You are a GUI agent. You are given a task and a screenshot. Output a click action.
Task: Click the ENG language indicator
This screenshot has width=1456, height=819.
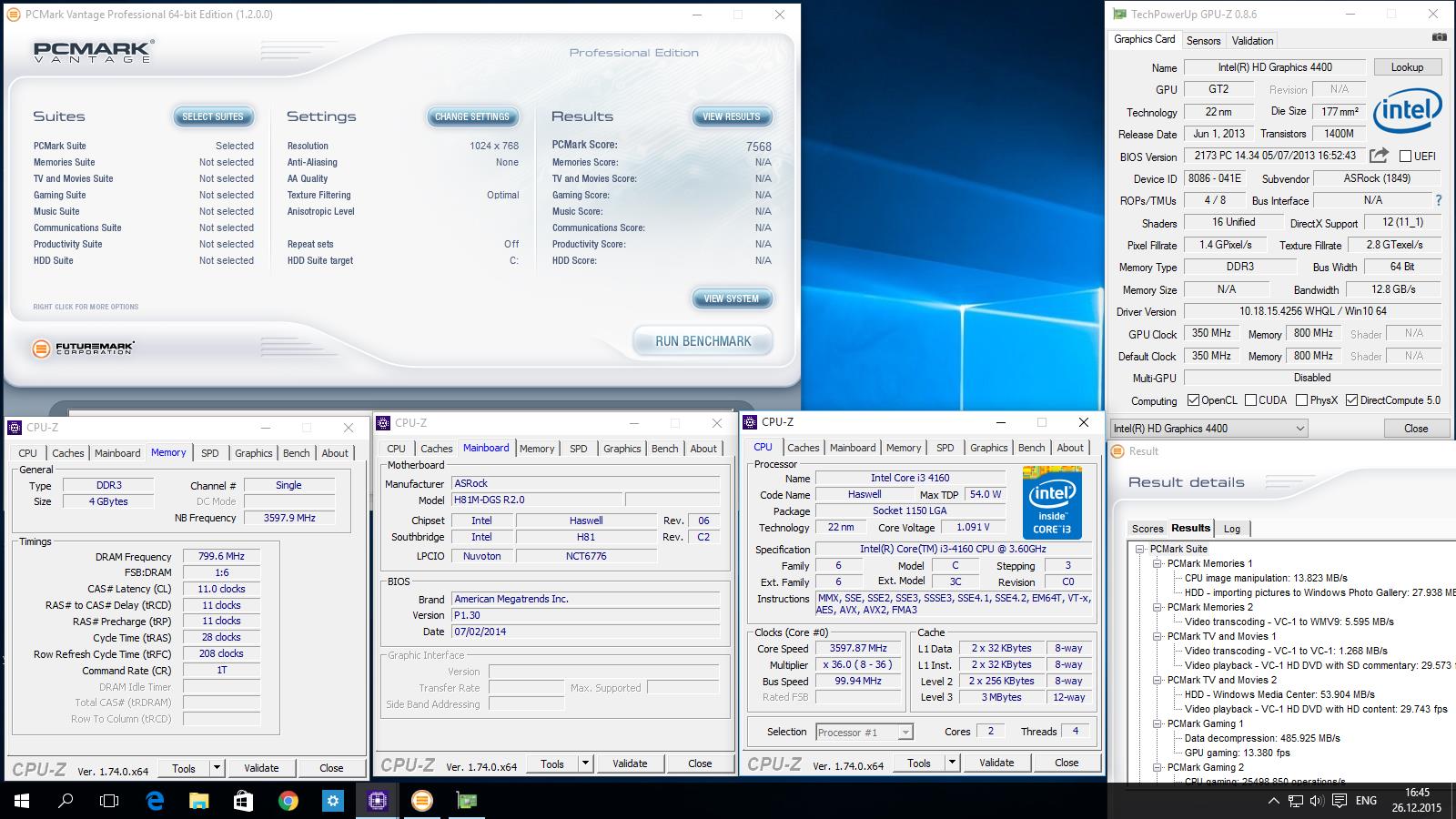point(1366,801)
